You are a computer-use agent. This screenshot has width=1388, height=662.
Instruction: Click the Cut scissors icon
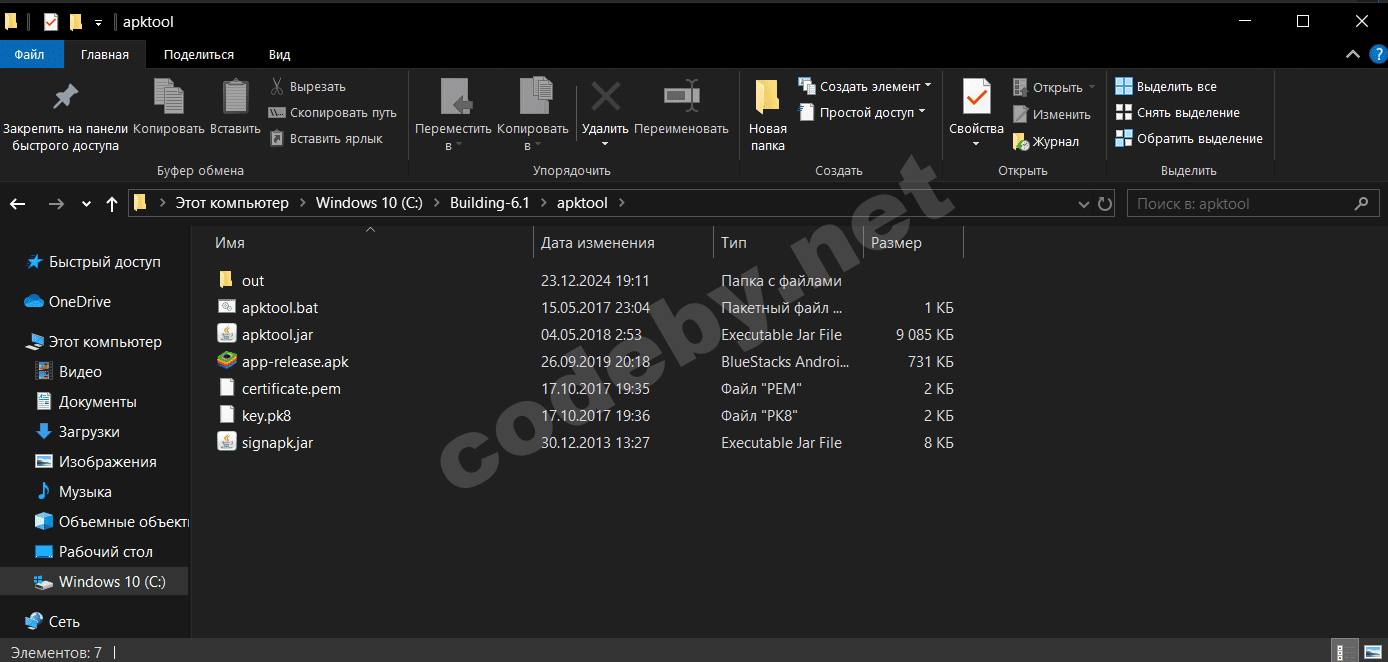277,87
